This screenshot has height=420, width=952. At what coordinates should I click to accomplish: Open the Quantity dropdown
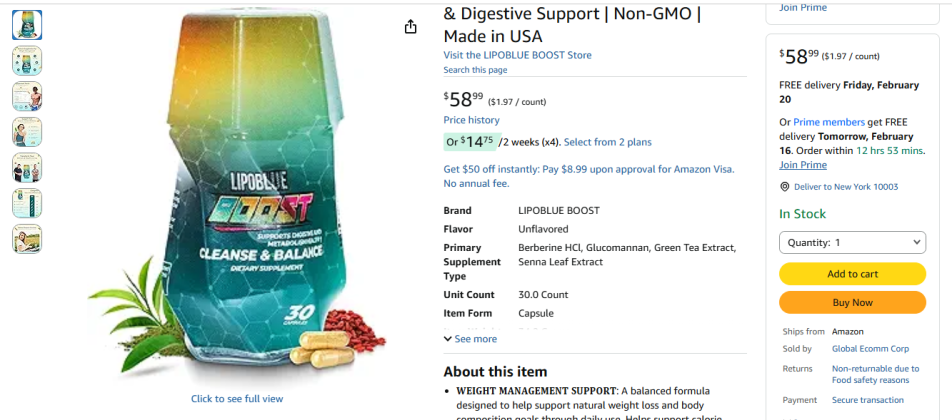852,242
